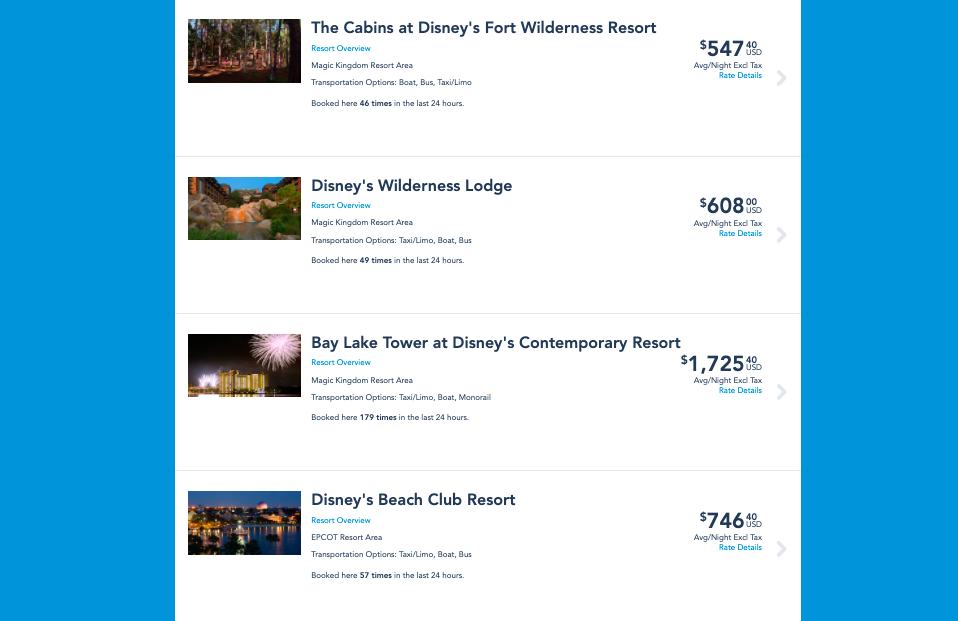This screenshot has height=621, width=958.
Task: Open Fort Wilderness Cabins right chevron arrow
Action: (x=781, y=78)
